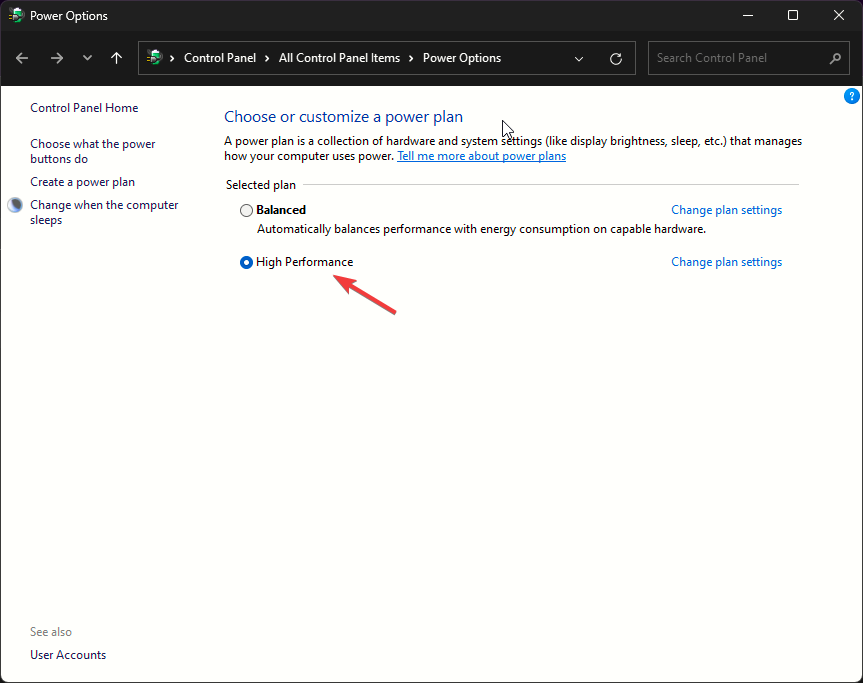This screenshot has width=863, height=683.
Task: Click the Search Control Panel field
Action: 739,58
